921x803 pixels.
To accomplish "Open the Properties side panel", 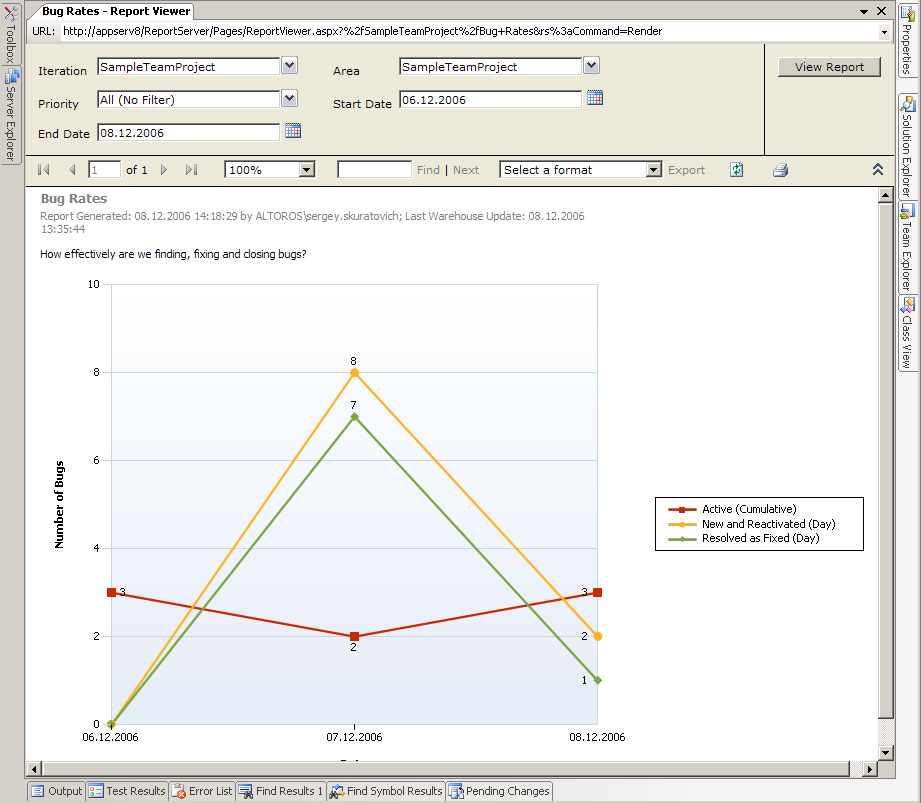I will 907,39.
